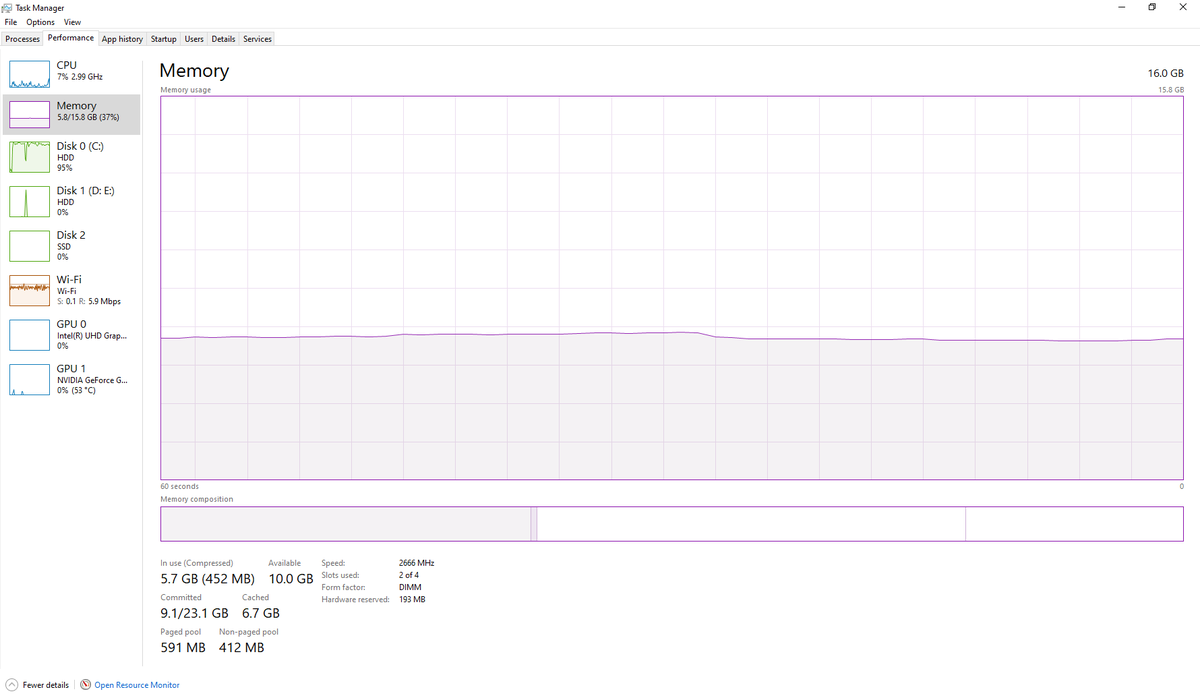Image resolution: width=1200 pixels, height=700 pixels.
Task: Open the Options menu
Action: [x=41, y=22]
